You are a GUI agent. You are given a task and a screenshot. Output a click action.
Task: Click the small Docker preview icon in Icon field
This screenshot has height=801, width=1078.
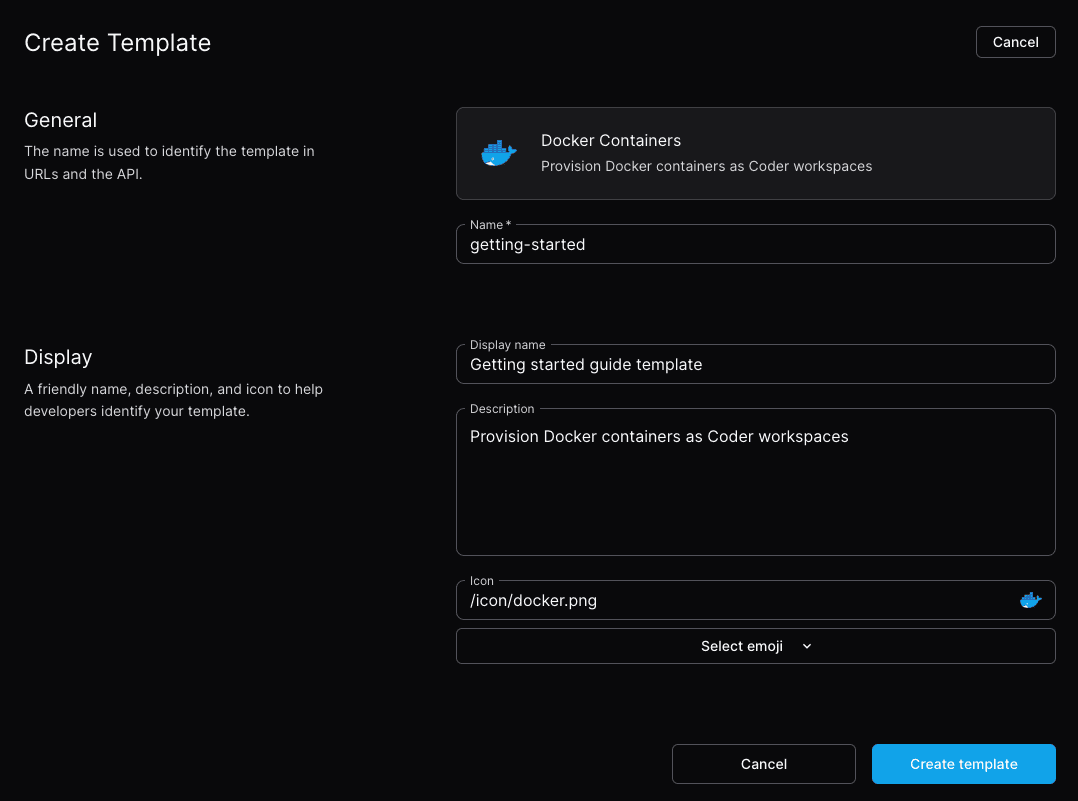[x=1030, y=600]
